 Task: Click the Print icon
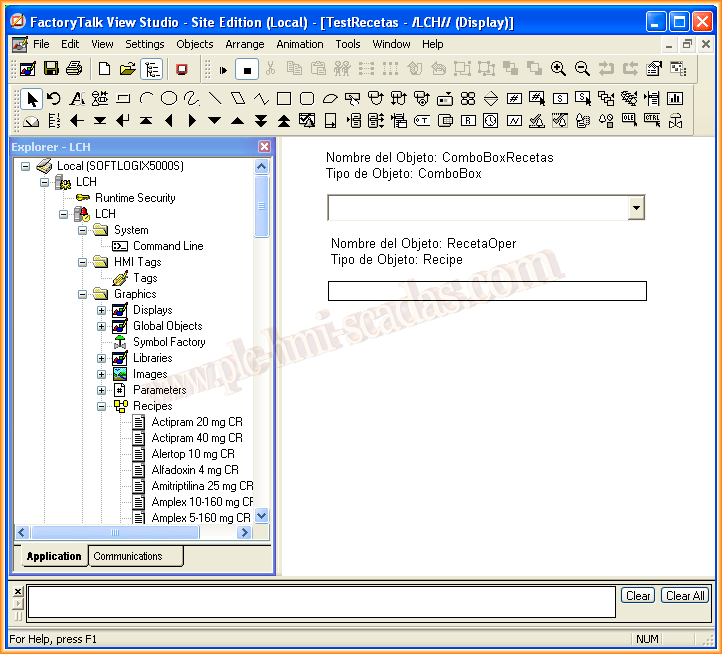pos(74,69)
